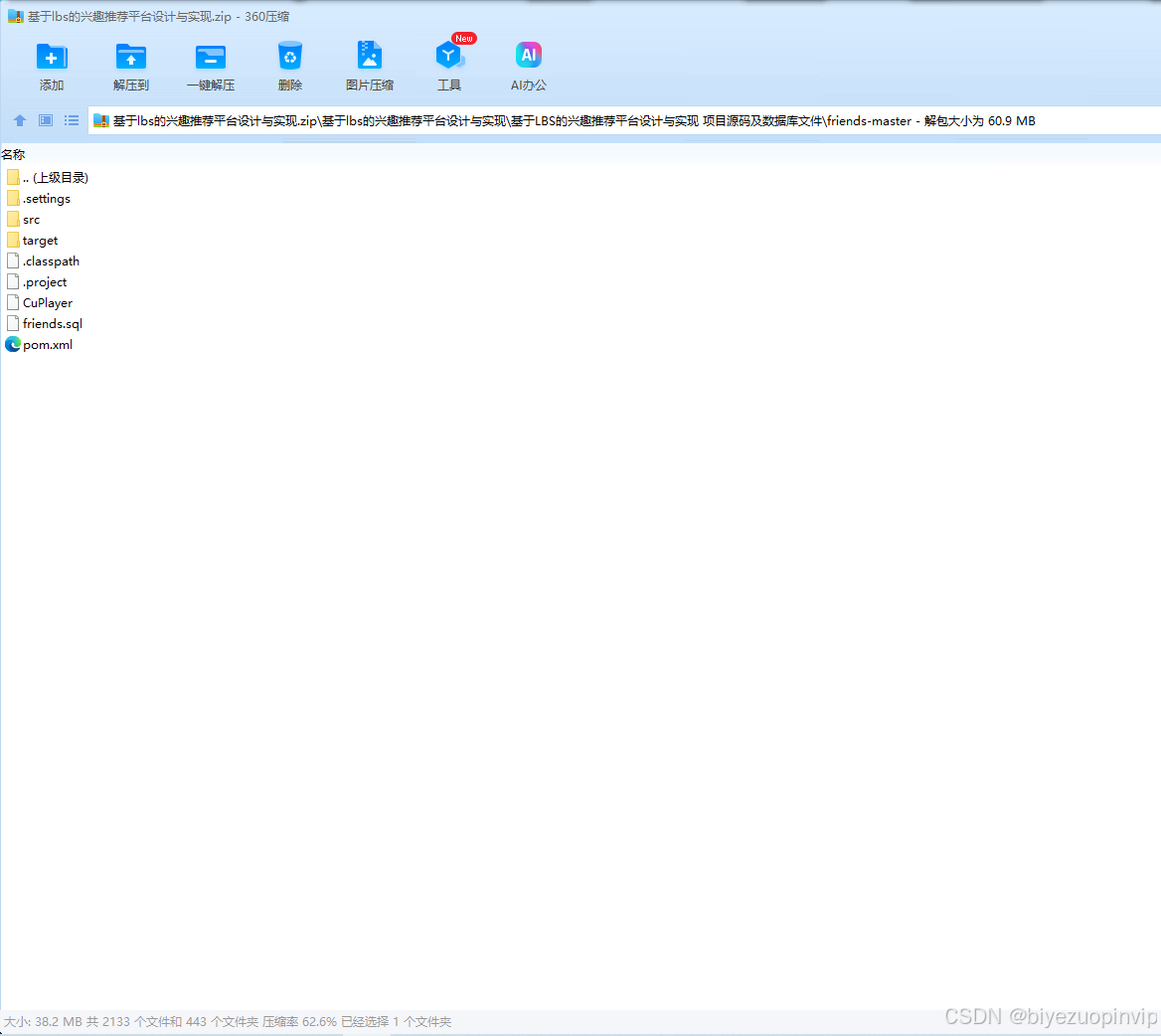Switch to the list view icon
The width and height of the screenshot is (1161, 1036).
[72, 120]
